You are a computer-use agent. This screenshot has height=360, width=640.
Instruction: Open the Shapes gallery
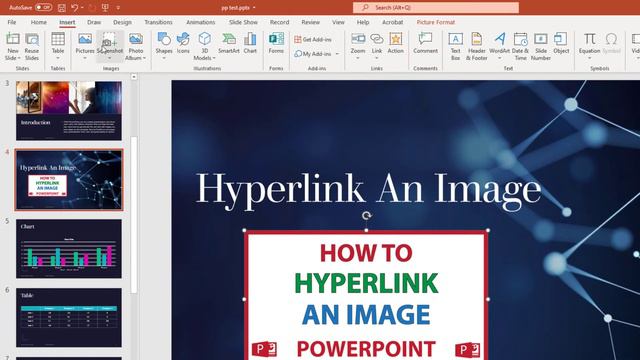pyautogui.click(x=164, y=46)
